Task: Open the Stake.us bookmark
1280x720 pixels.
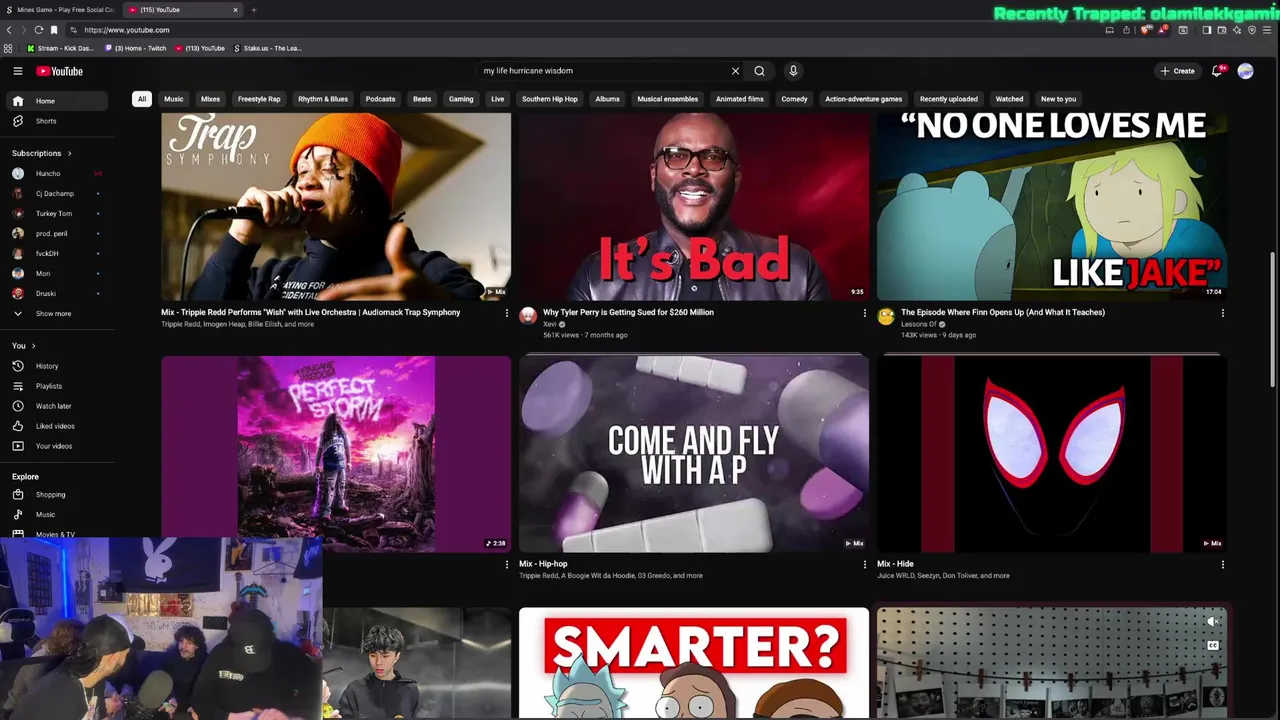Action: pos(267,48)
